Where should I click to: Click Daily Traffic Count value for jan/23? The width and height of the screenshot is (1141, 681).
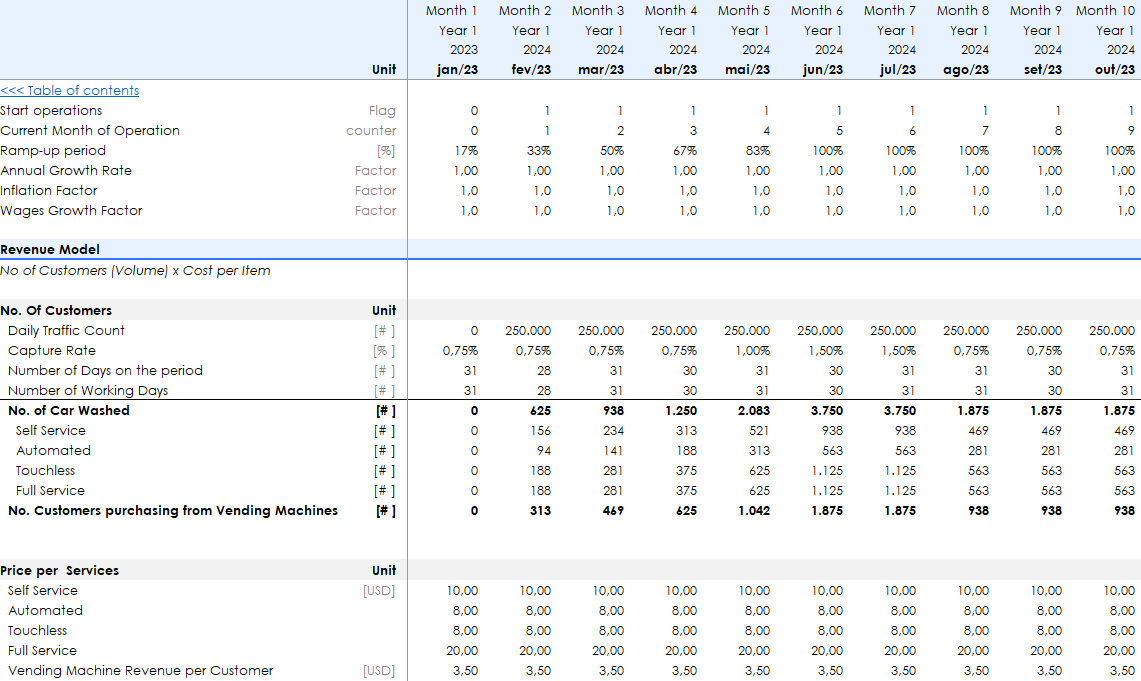pyautogui.click(x=473, y=330)
